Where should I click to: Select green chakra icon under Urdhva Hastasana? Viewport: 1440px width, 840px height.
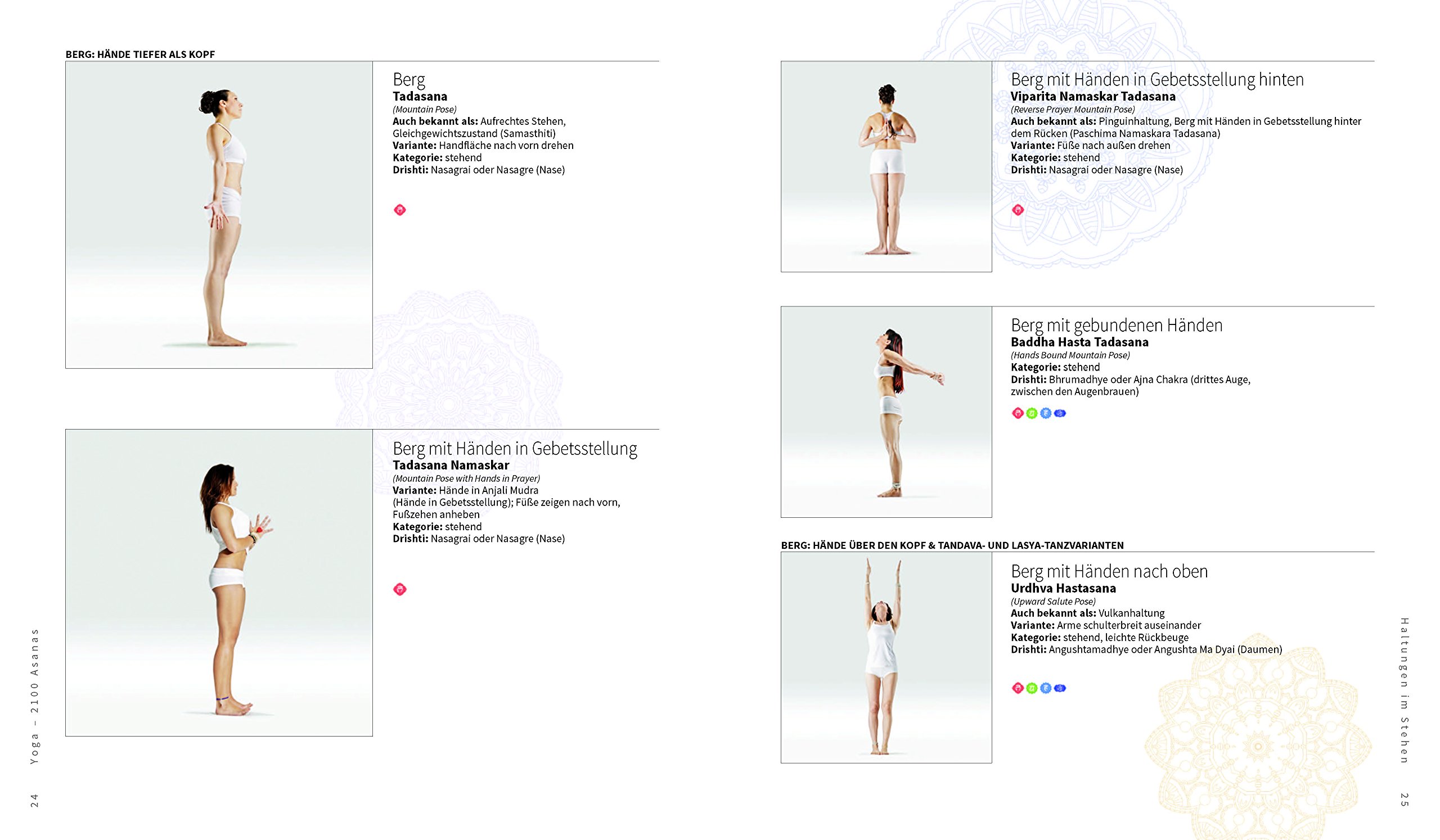point(1032,688)
